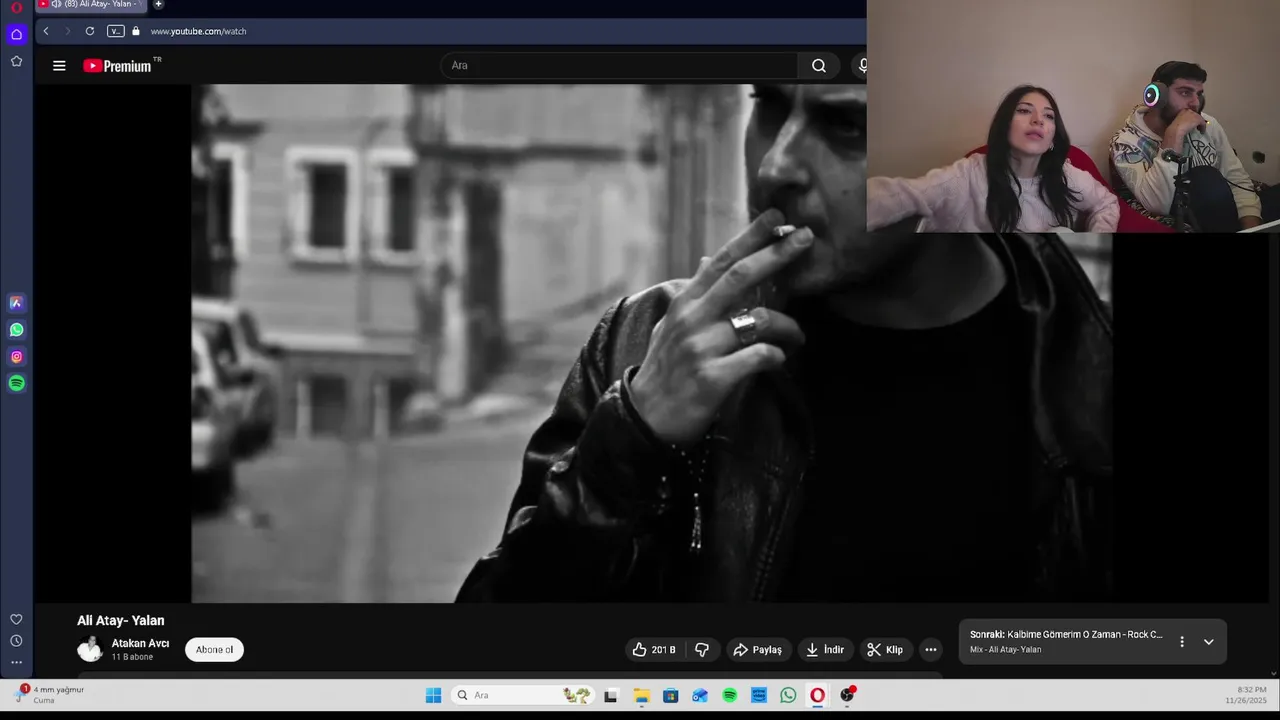This screenshot has height=720, width=1280.
Task: Switch to the Ali Atay- Yalan tab
Action: pyautogui.click(x=92, y=4)
